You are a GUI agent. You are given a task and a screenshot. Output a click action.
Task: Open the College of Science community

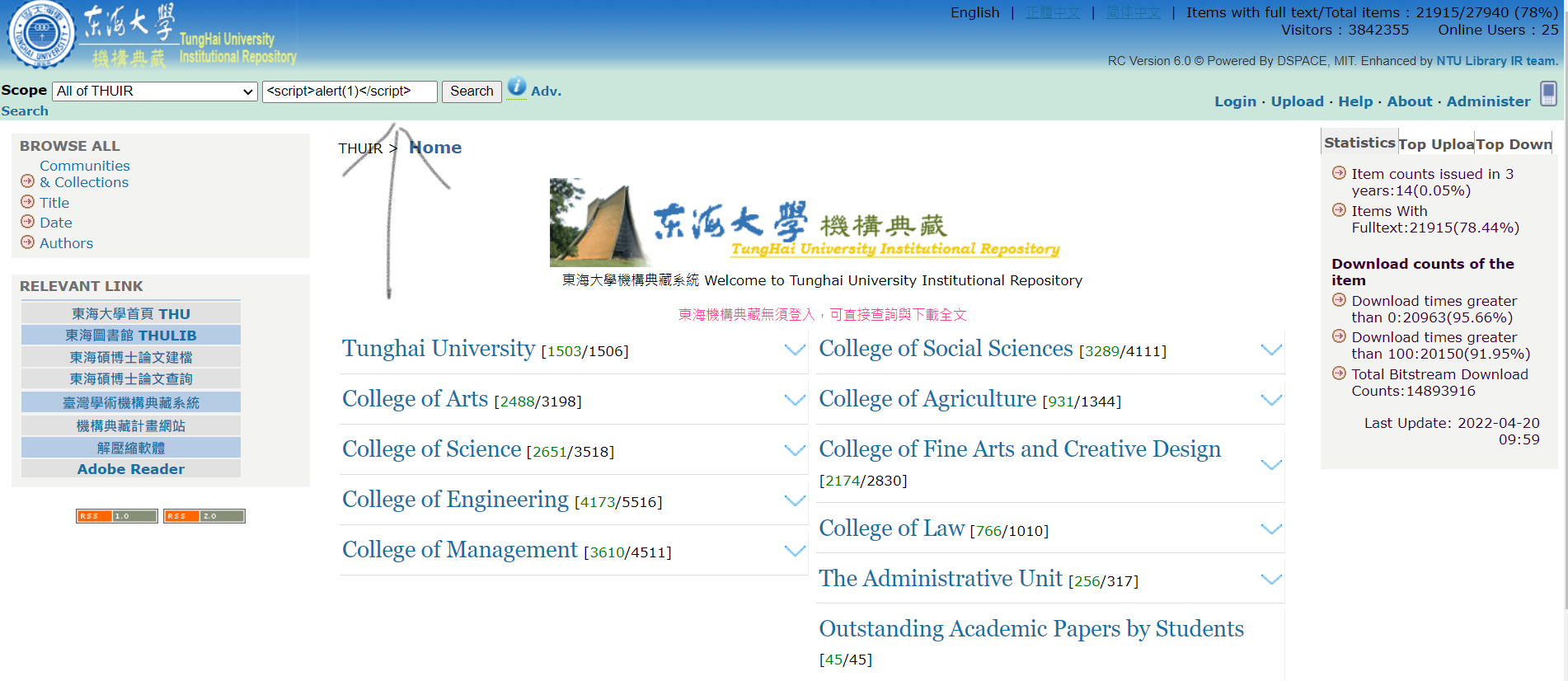click(x=432, y=449)
